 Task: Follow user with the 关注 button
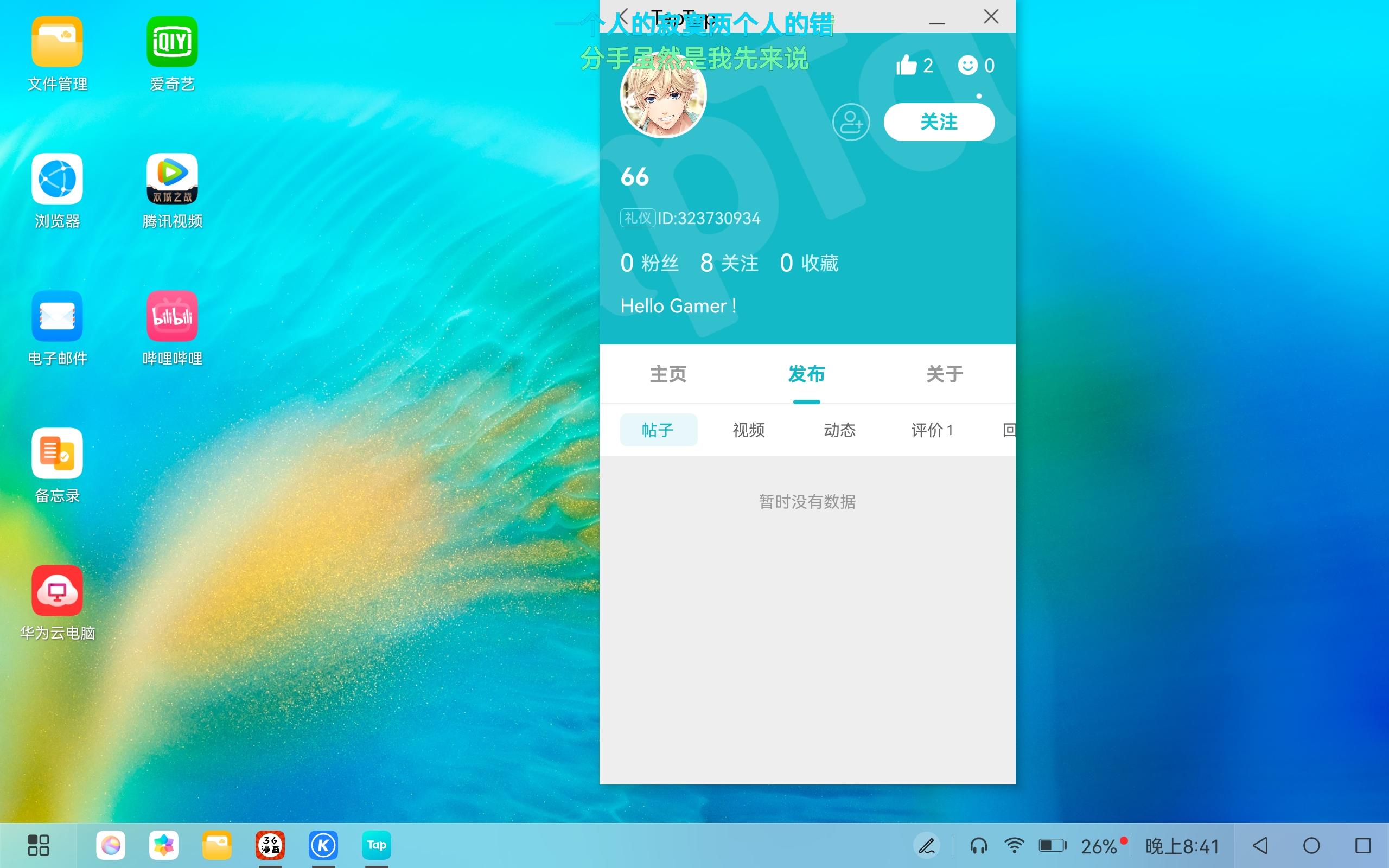(939, 122)
